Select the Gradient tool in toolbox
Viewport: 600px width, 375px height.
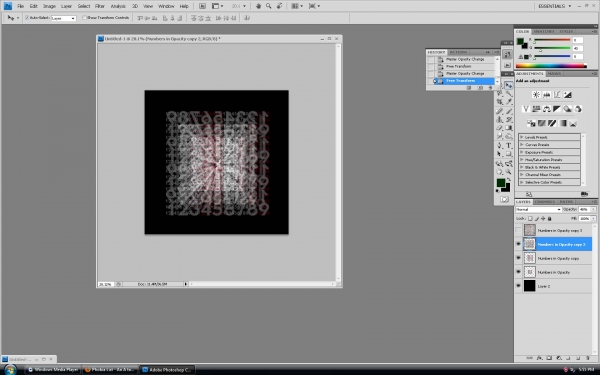509,128
